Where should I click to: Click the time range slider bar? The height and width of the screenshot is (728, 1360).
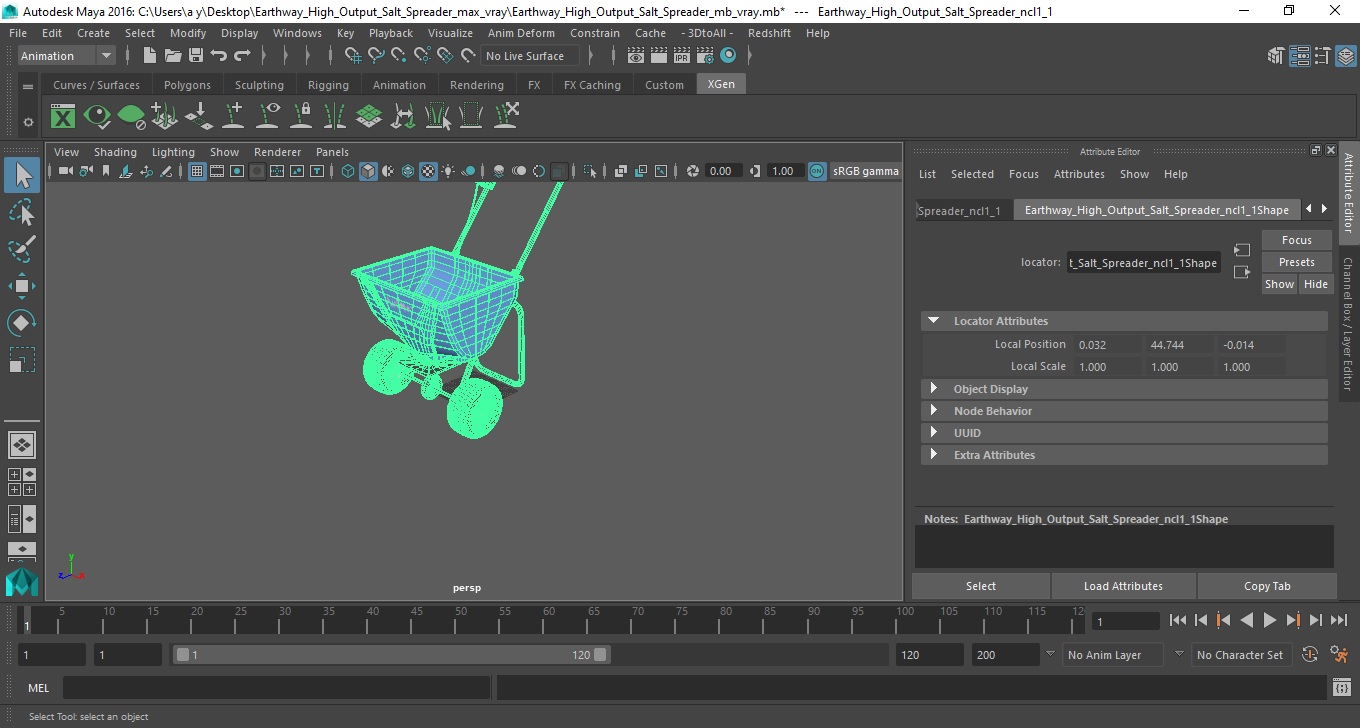coord(391,655)
